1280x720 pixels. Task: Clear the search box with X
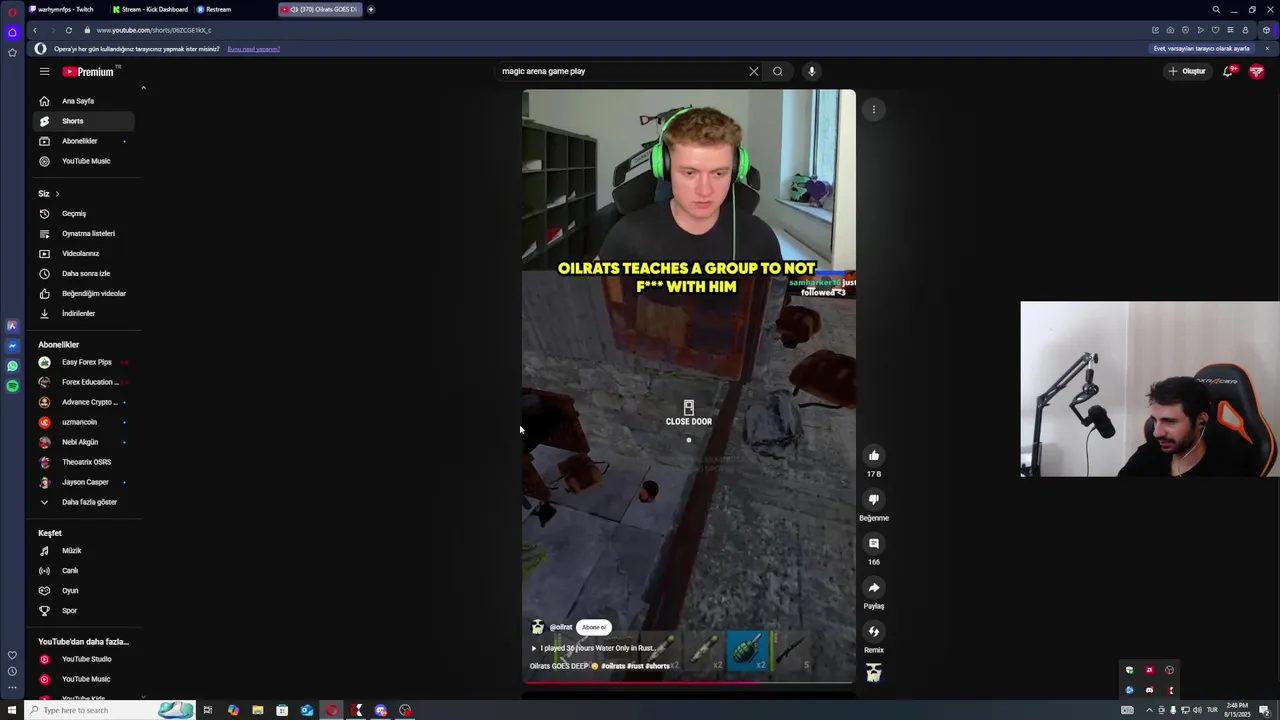tap(754, 71)
